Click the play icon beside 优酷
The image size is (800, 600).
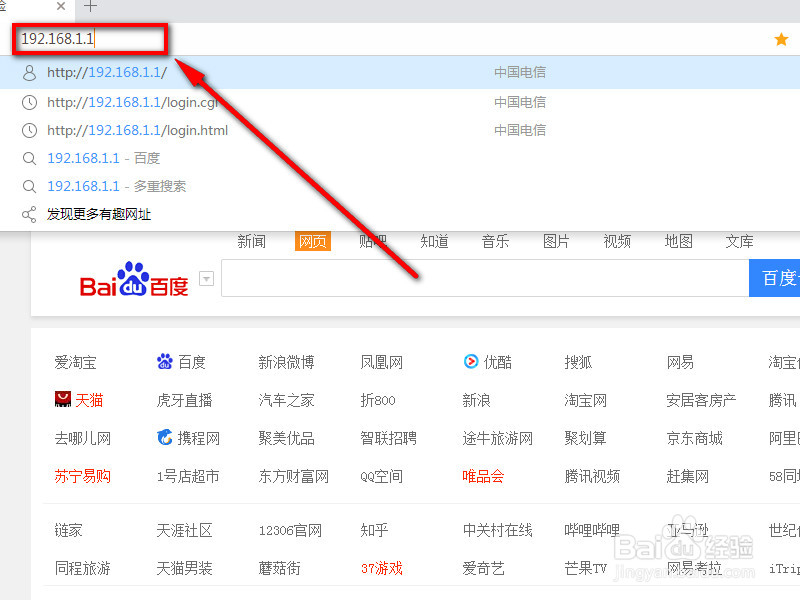coord(469,361)
